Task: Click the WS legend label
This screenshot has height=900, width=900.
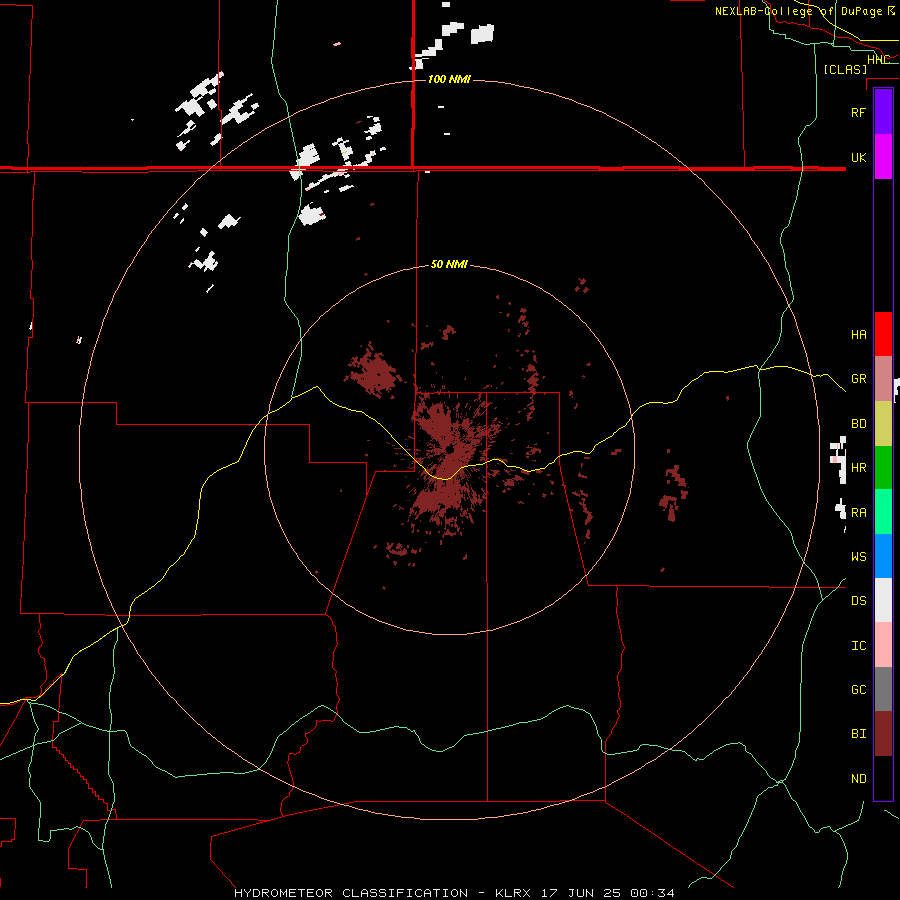Action: 858,556
